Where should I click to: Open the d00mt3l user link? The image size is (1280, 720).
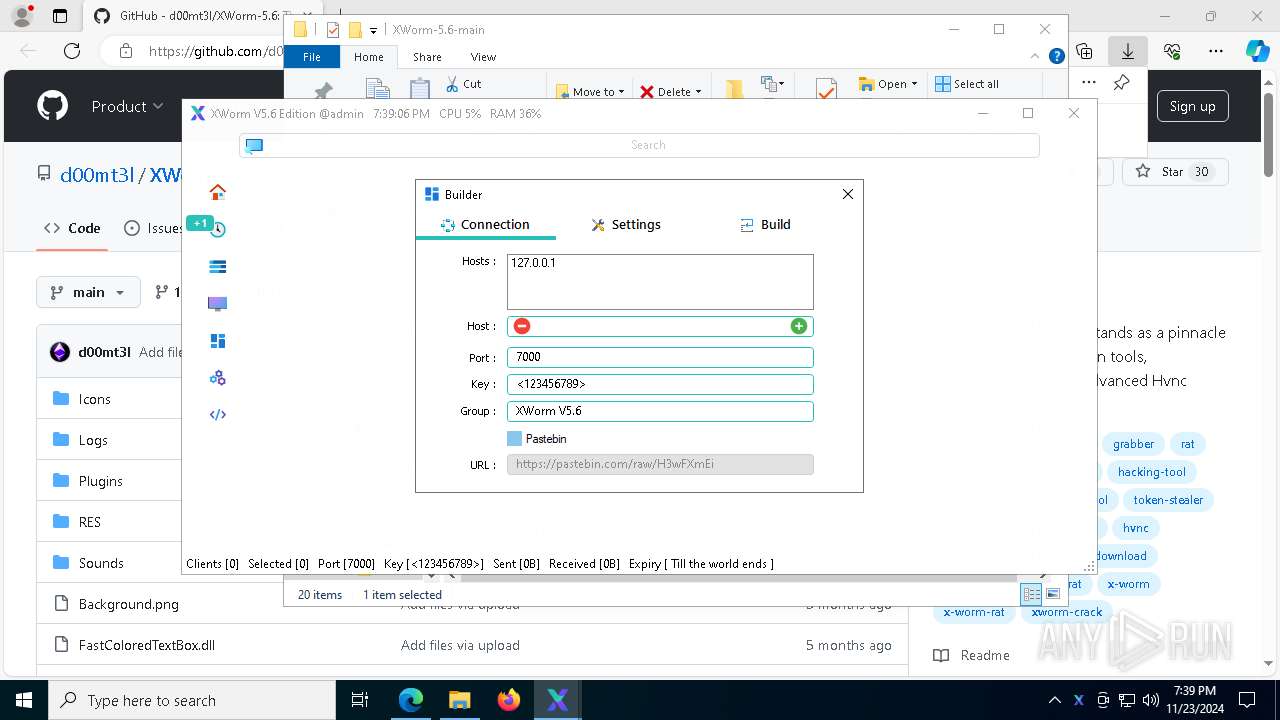click(97, 175)
